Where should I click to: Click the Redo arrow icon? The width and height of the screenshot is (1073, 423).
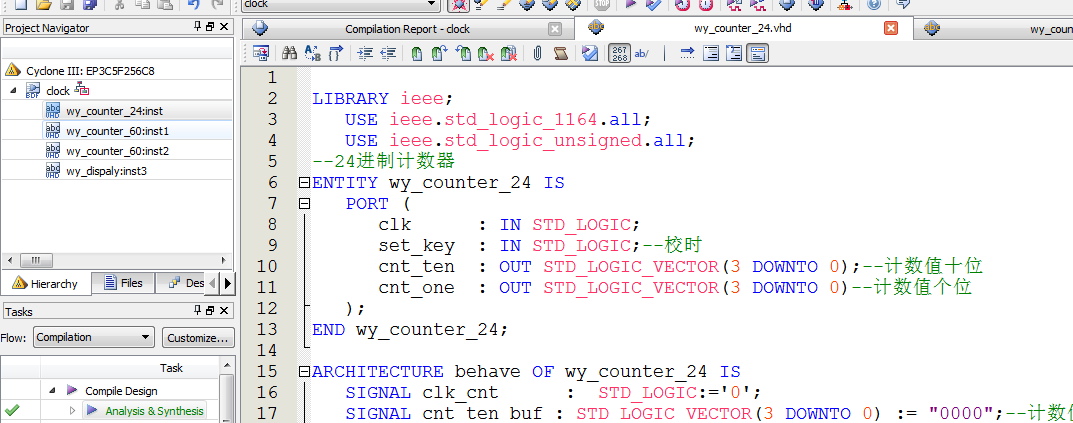click(x=217, y=4)
